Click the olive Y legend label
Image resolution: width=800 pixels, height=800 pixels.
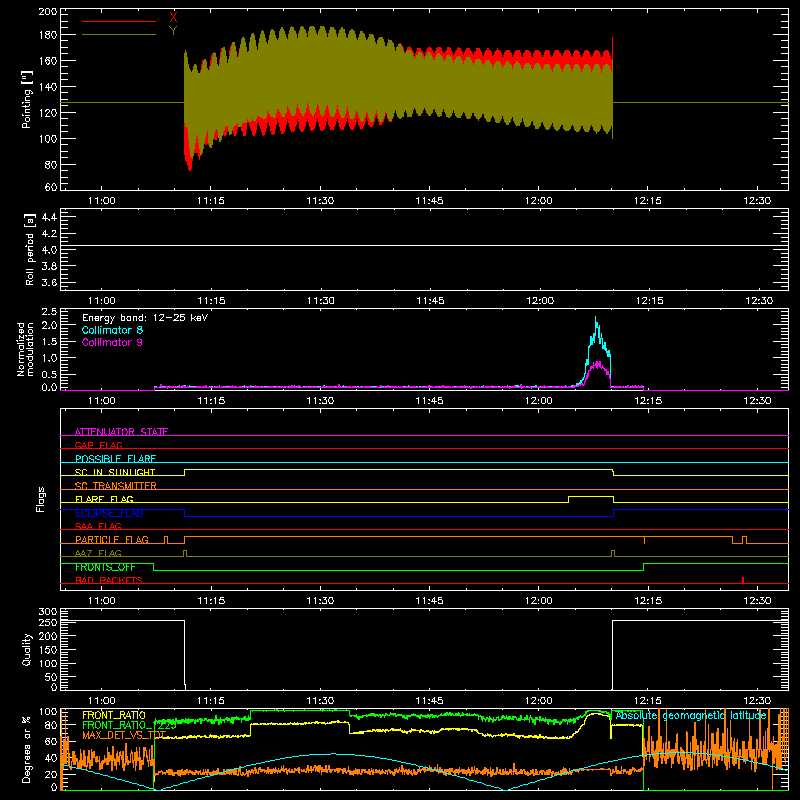point(173,31)
